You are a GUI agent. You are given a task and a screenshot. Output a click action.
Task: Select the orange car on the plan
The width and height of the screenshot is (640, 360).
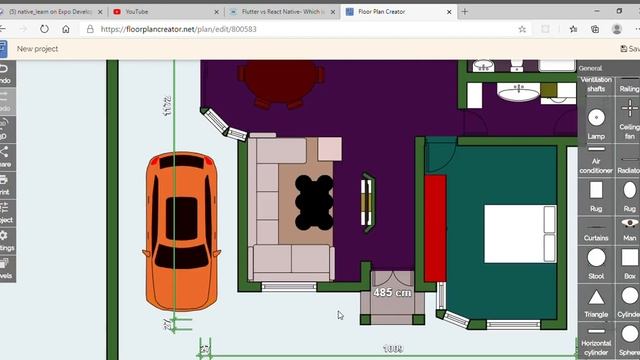pyautogui.click(x=182, y=231)
